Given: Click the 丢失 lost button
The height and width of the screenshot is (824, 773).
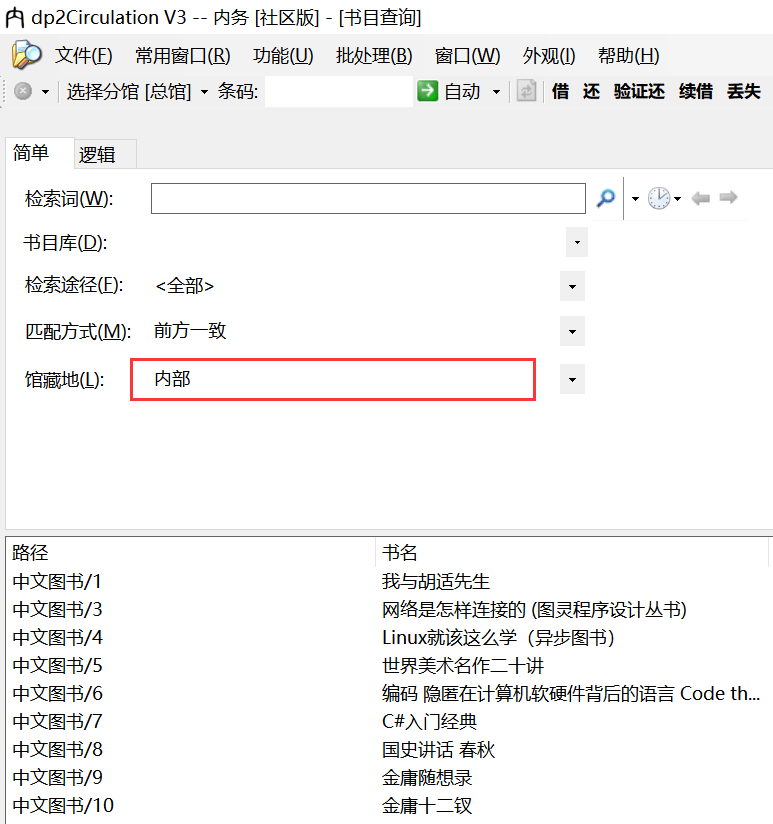Looking at the screenshot, I should pos(744,91).
